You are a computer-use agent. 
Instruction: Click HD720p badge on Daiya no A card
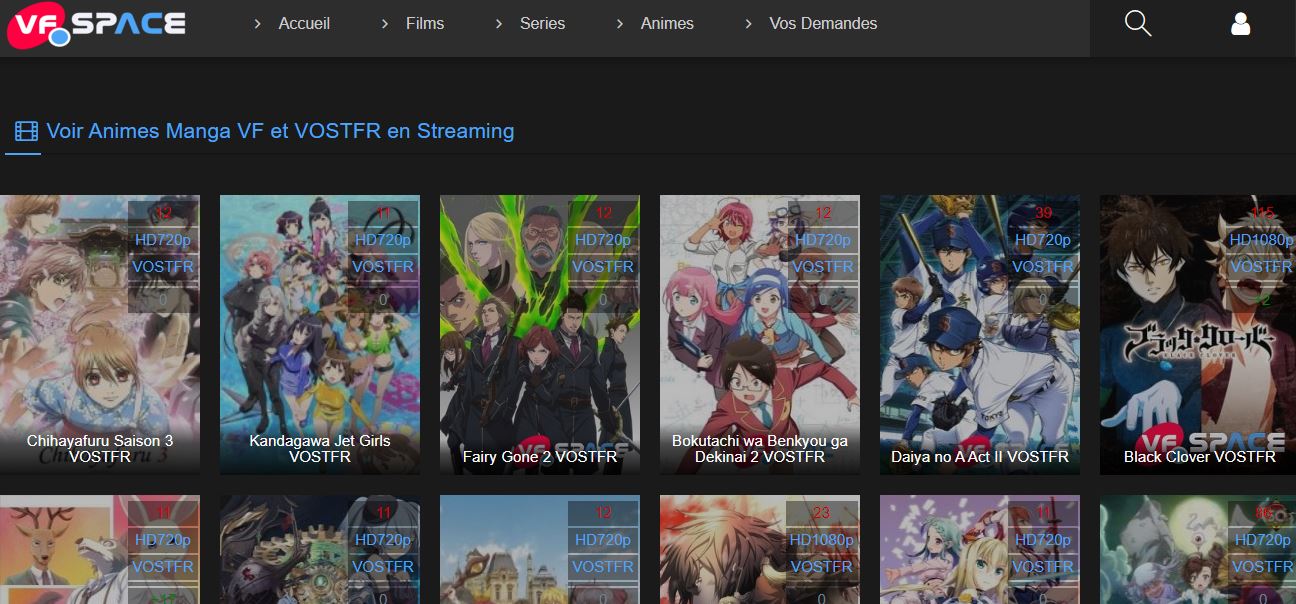pyautogui.click(x=1043, y=240)
